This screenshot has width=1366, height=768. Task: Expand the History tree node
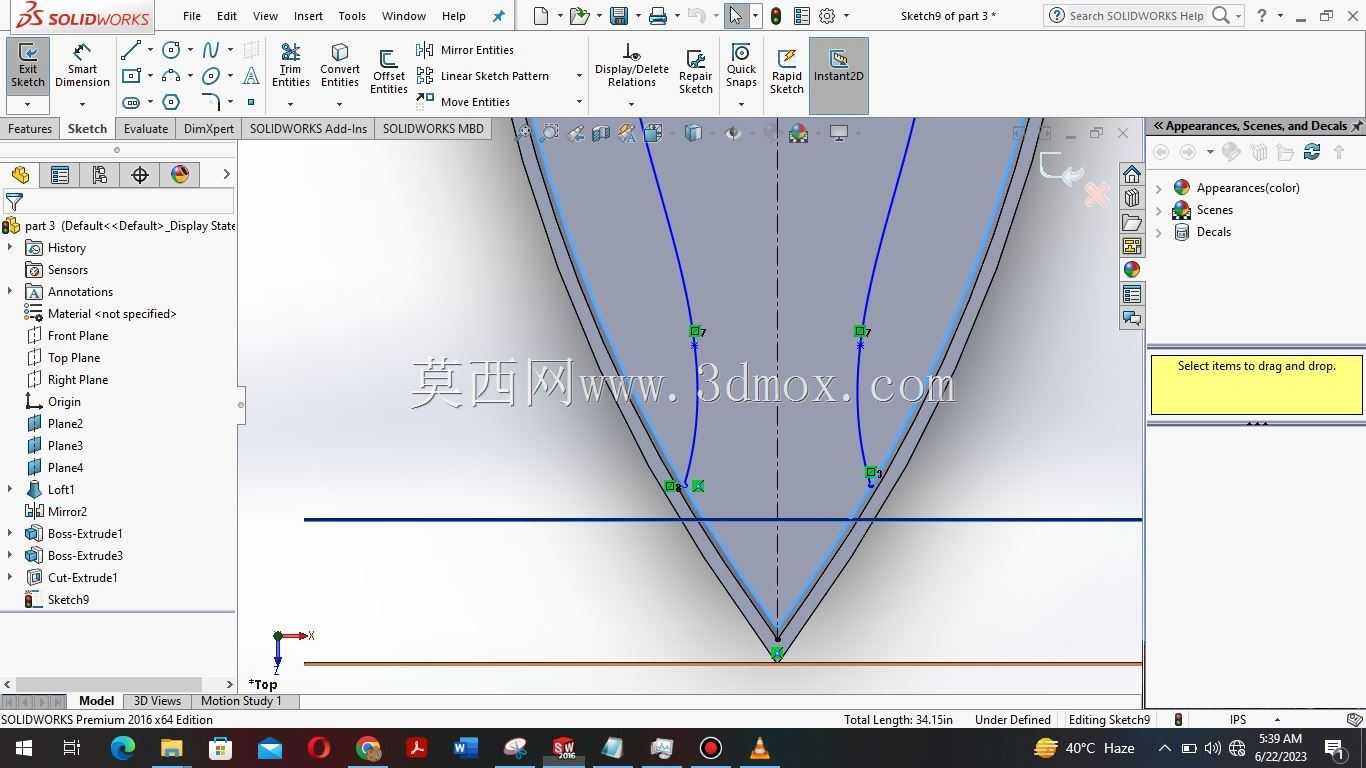[x=10, y=248]
